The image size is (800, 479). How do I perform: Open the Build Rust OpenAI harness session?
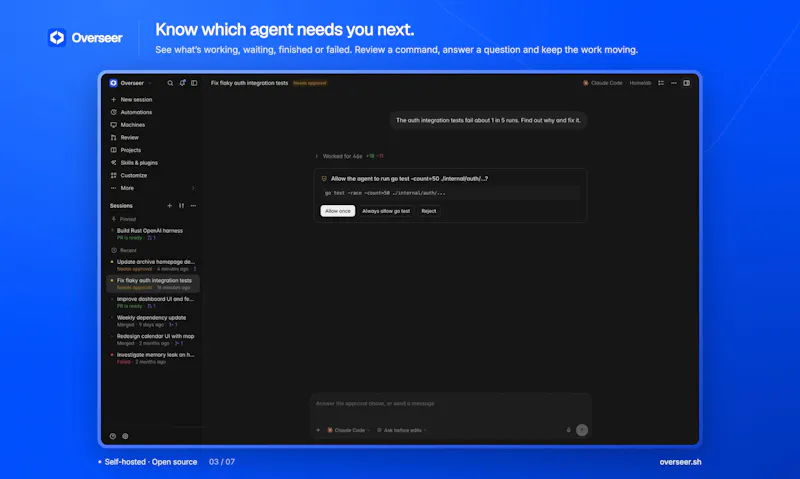pos(153,234)
